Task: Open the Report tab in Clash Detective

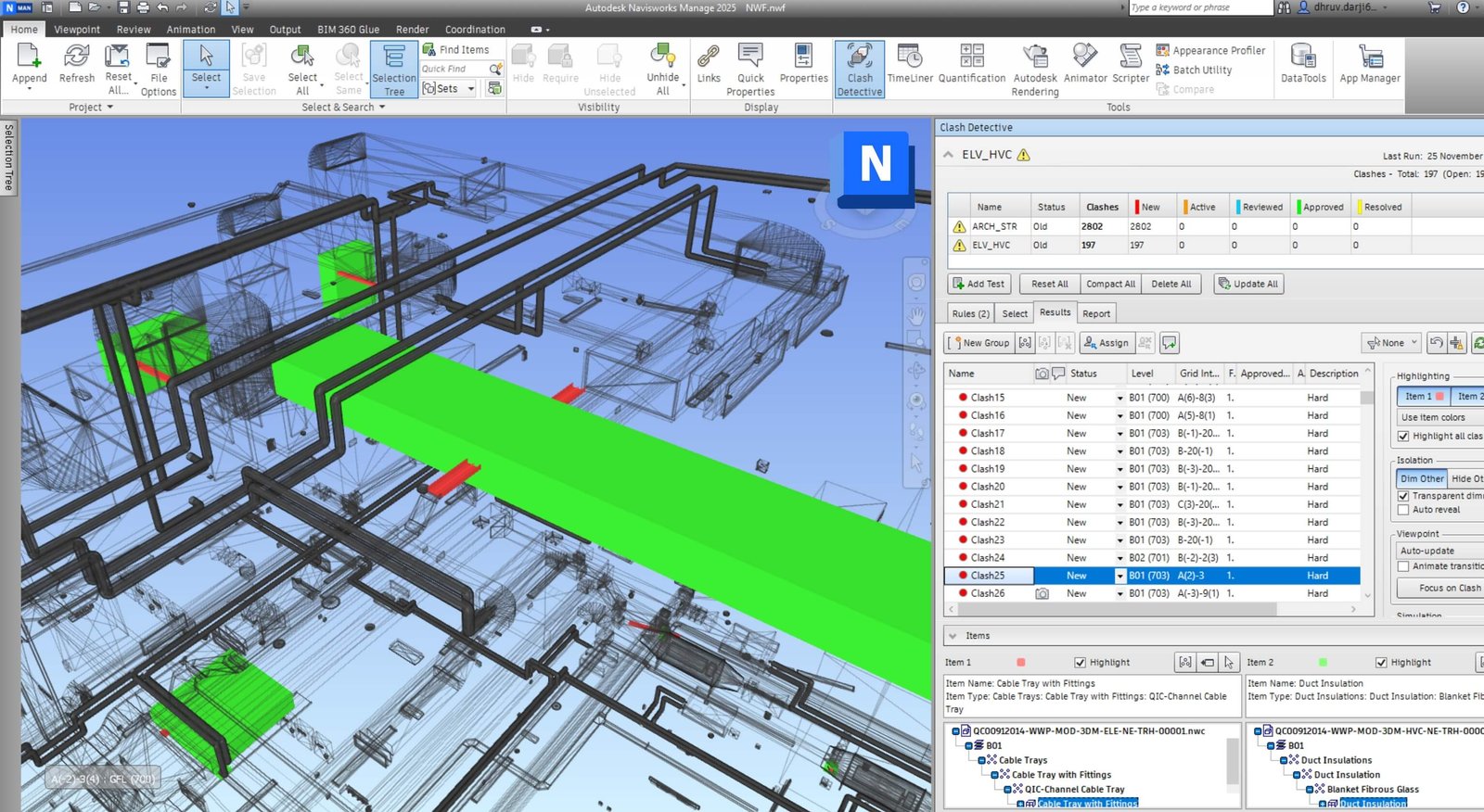Action: pyautogui.click(x=1095, y=313)
